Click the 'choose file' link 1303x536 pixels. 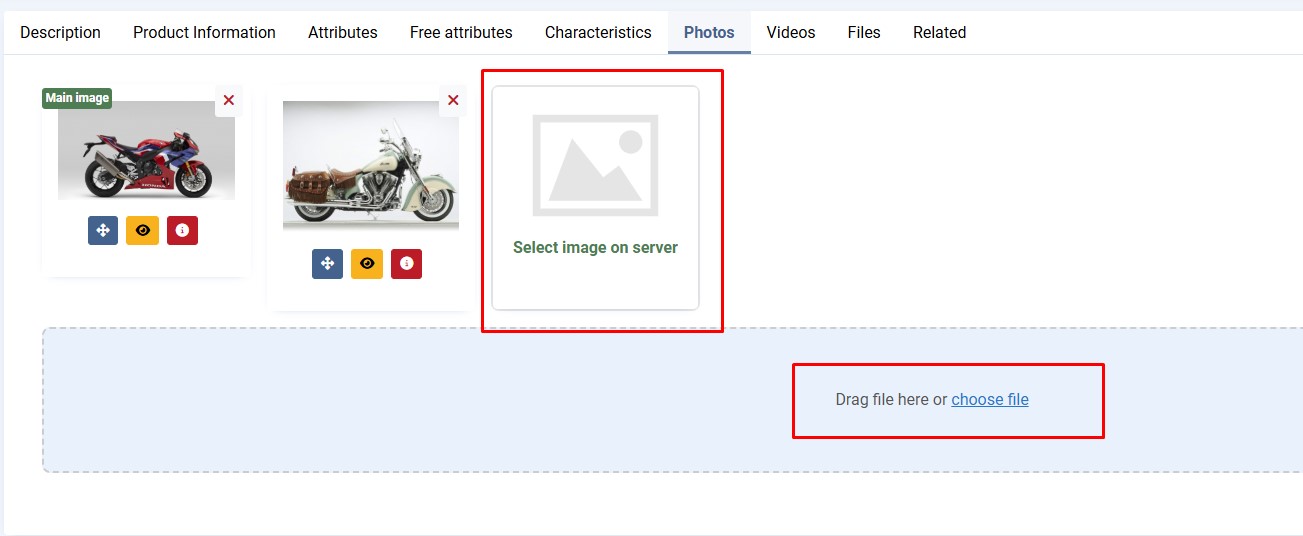click(990, 400)
